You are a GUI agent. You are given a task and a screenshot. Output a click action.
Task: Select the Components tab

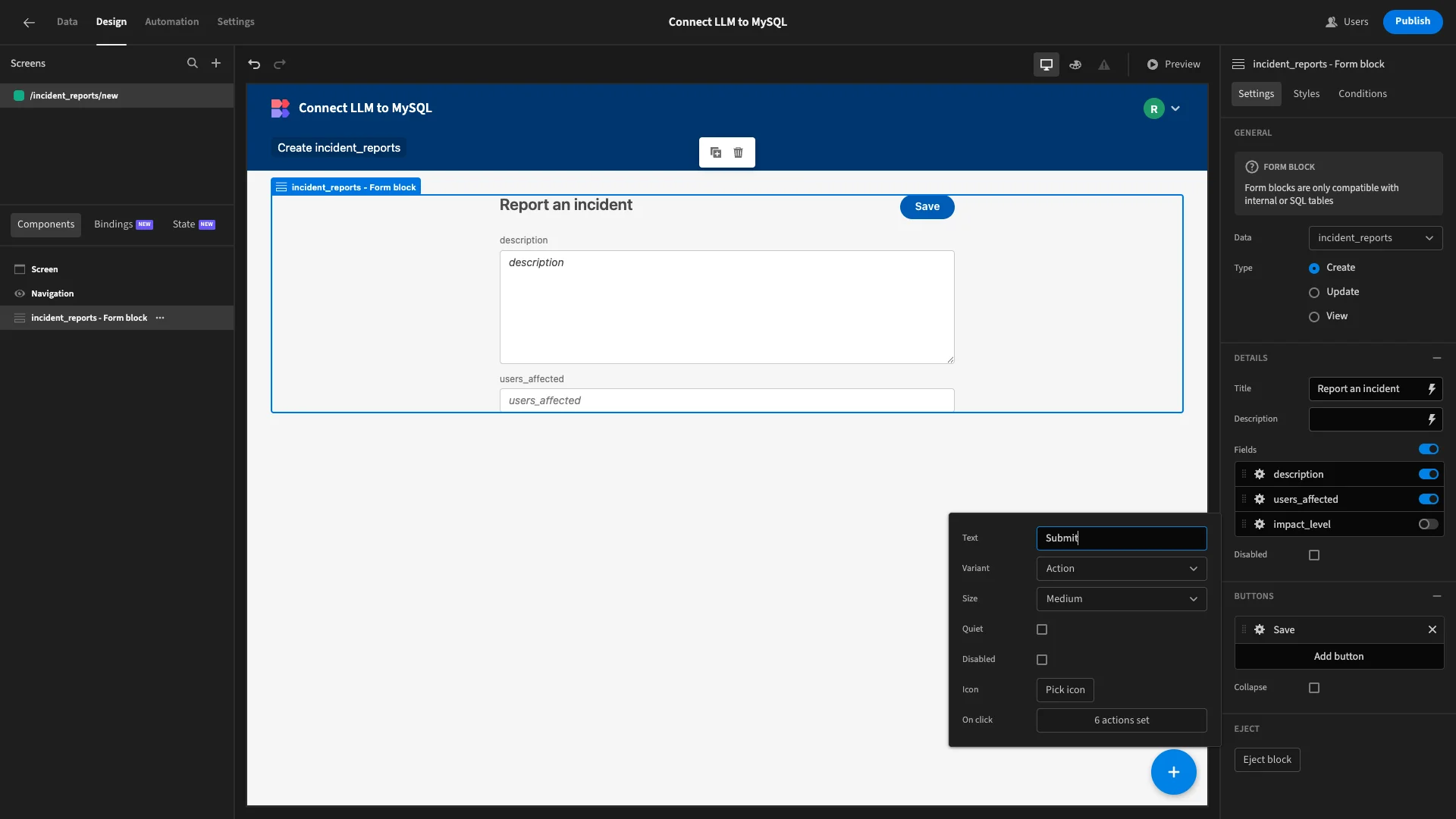point(46,224)
